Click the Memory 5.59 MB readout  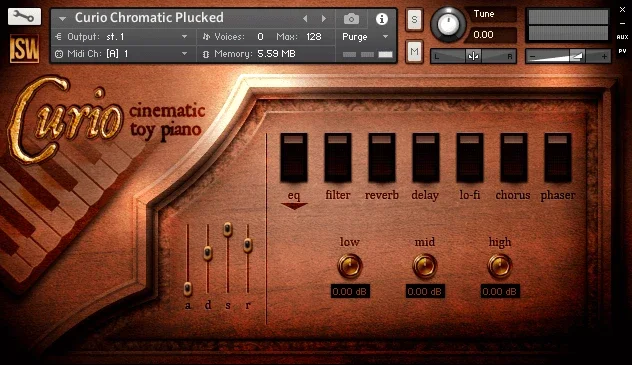coord(276,54)
